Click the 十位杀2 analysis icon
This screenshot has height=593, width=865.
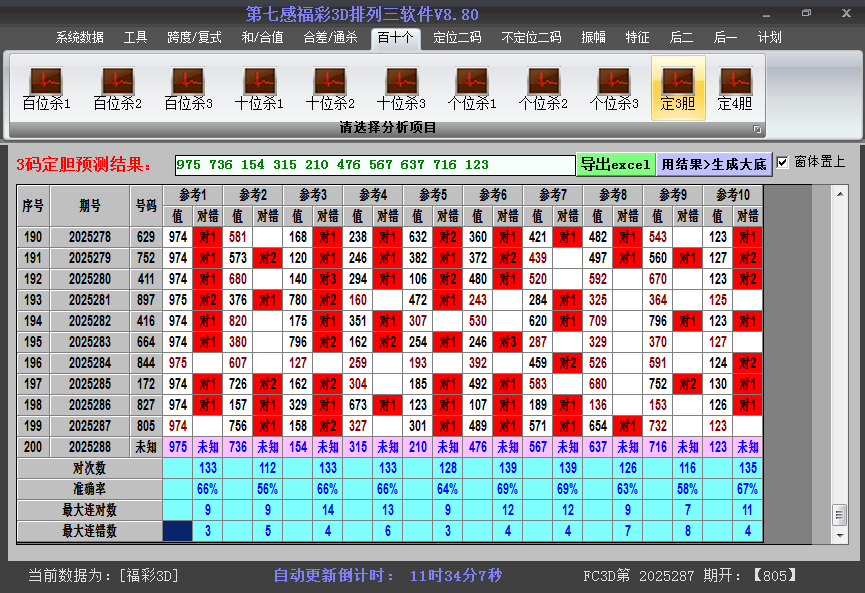point(330,88)
